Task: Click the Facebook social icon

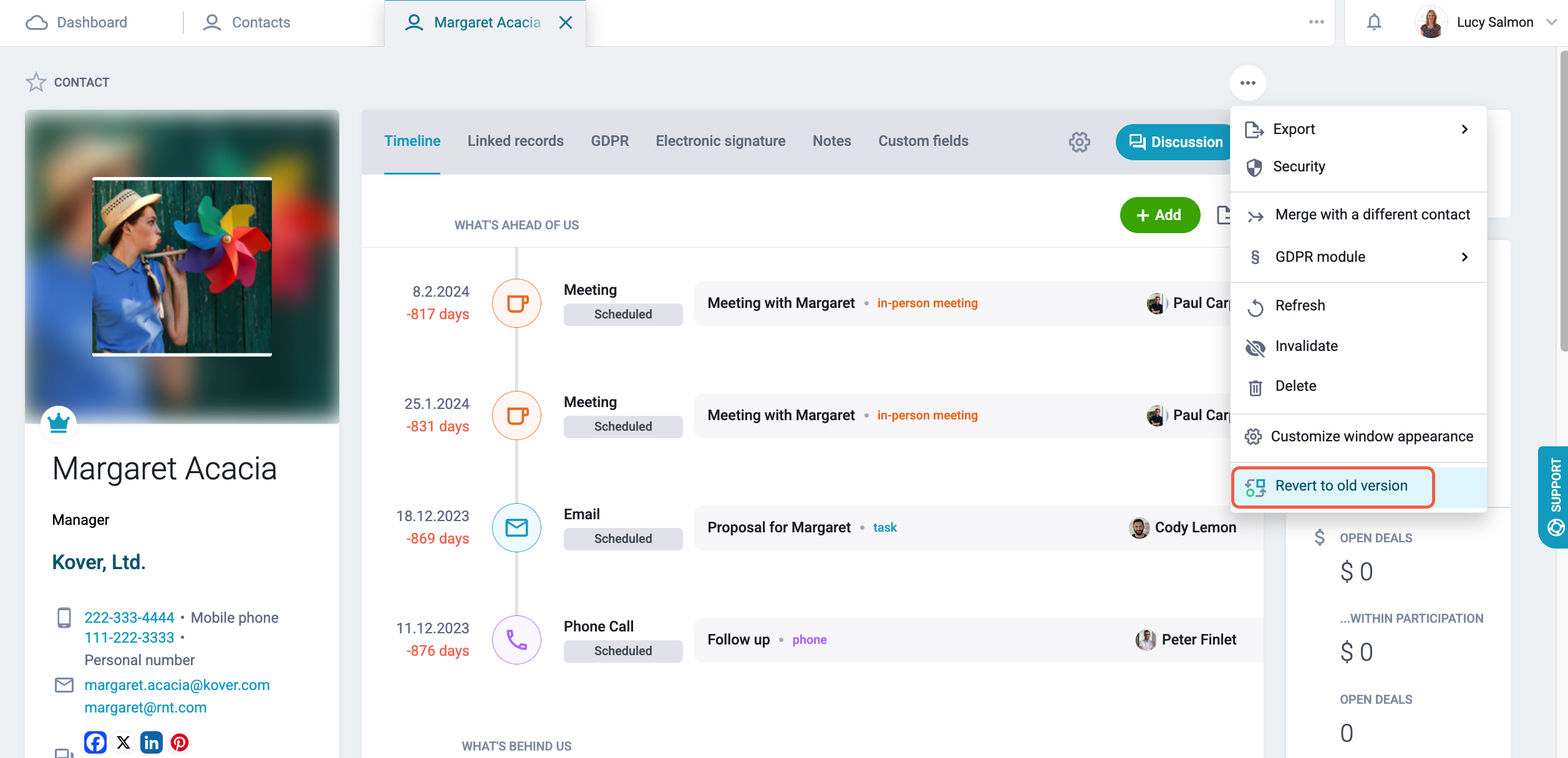Action: [95, 742]
